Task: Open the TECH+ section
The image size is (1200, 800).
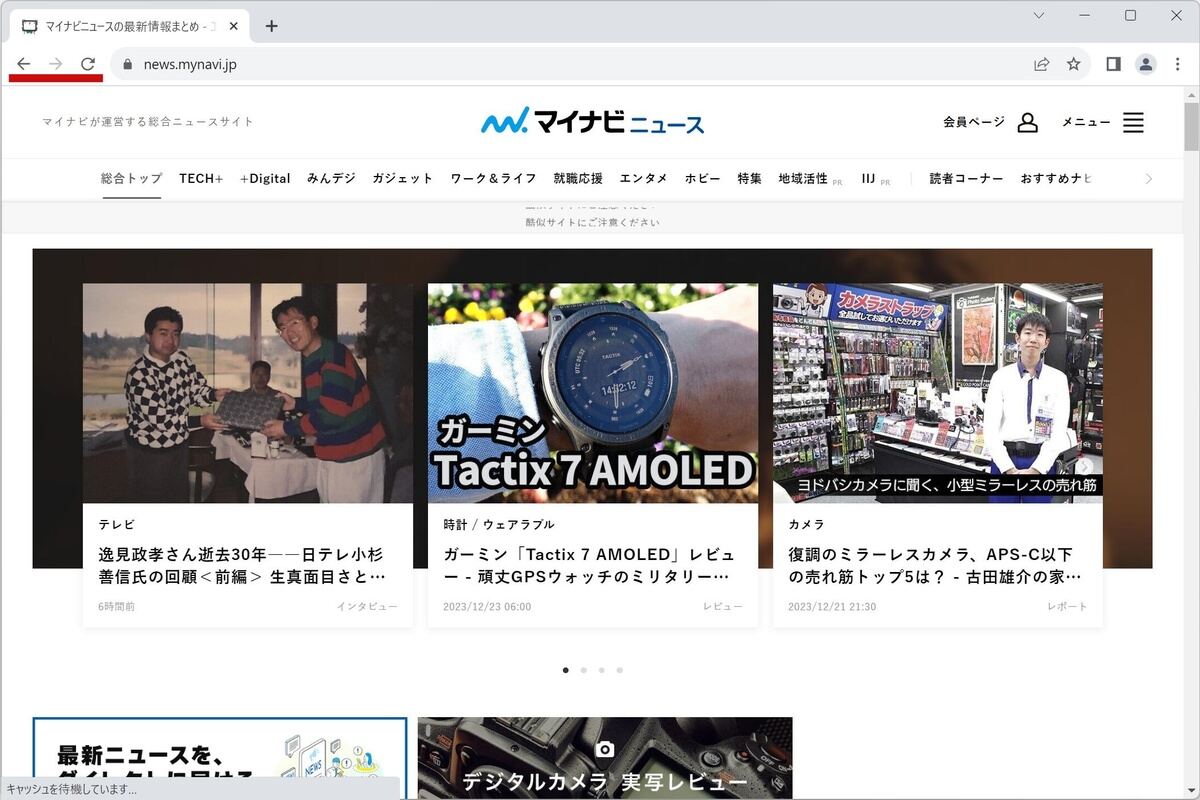Action: pos(201,178)
